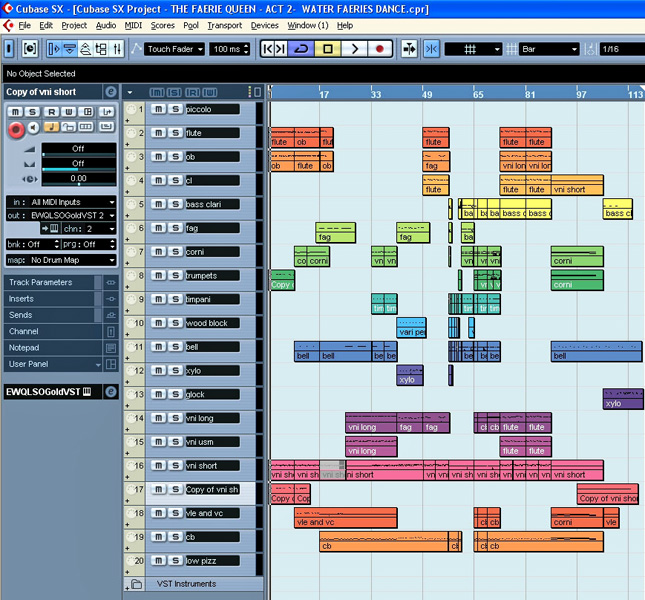Select the wood block track name

coord(212,323)
